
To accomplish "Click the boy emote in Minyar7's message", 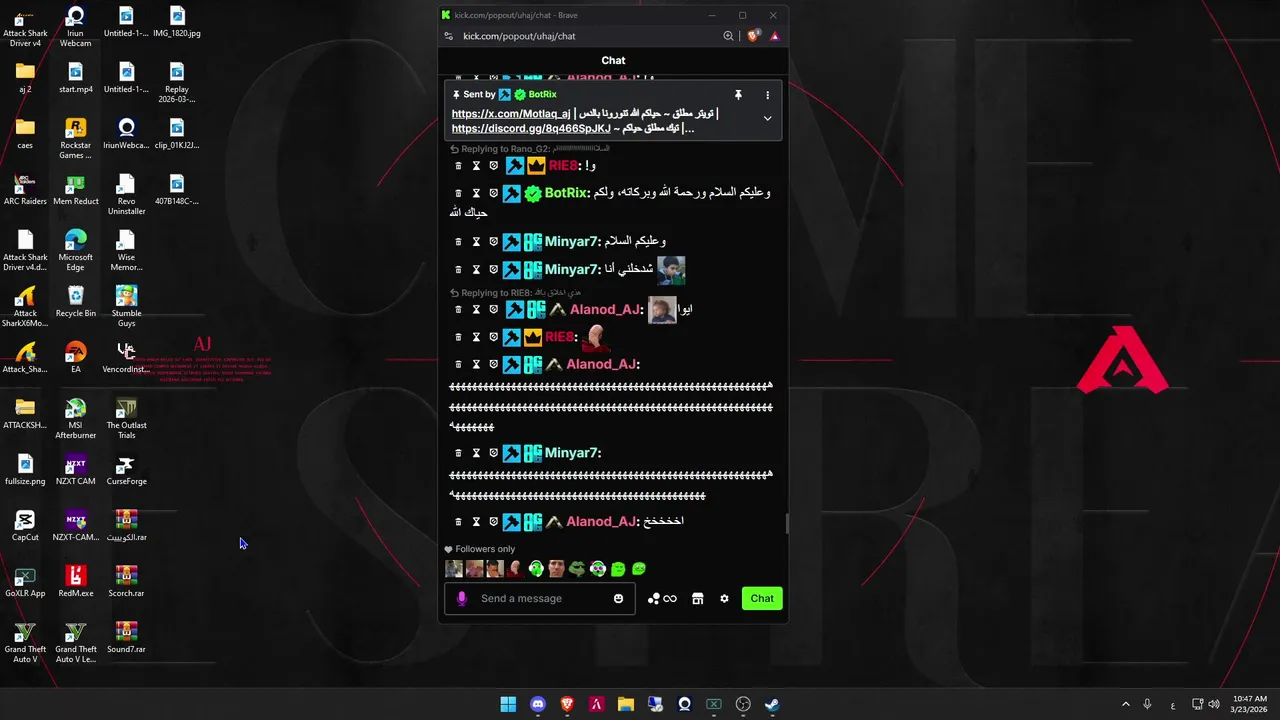I will pyautogui.click(x=671, y=269).
